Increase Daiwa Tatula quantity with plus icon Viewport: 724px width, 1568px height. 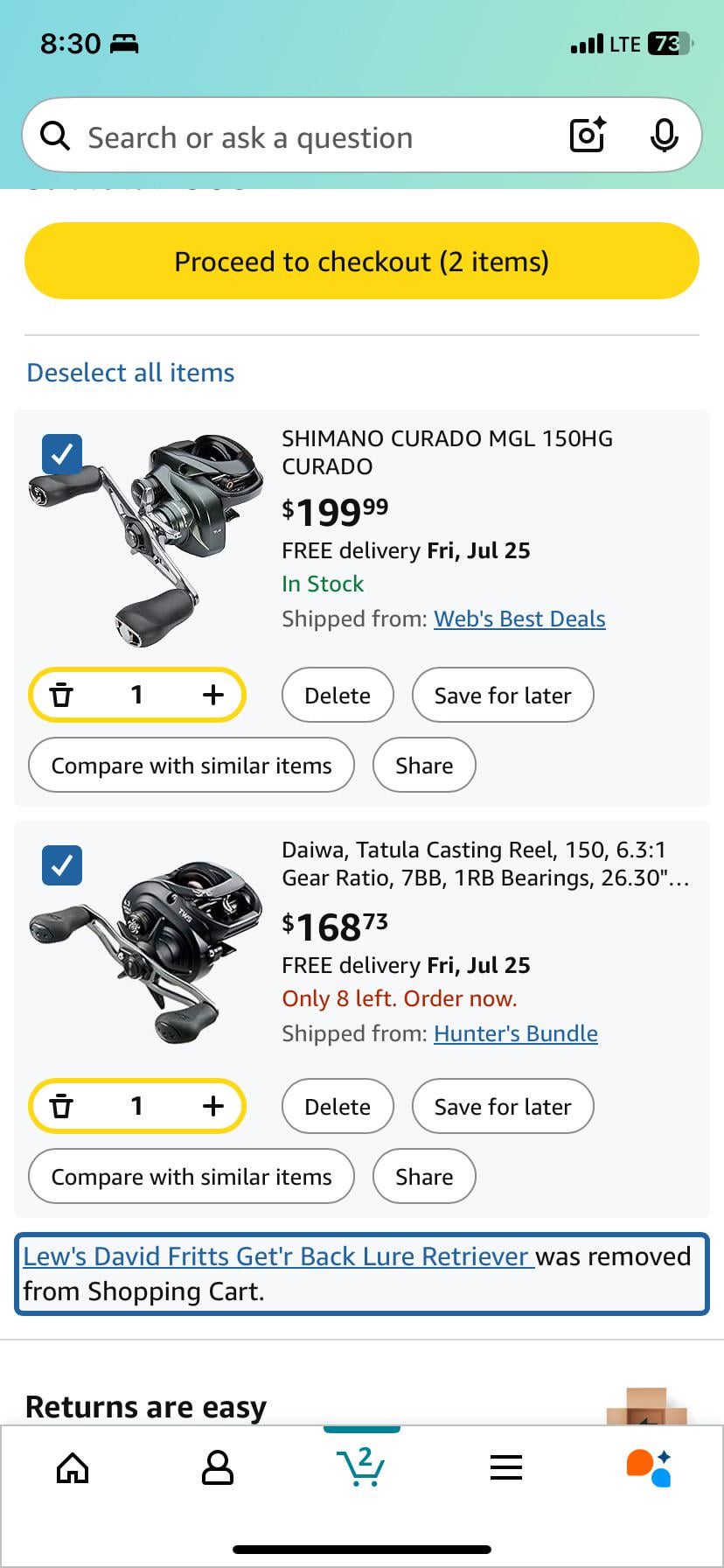(212, 1106)
